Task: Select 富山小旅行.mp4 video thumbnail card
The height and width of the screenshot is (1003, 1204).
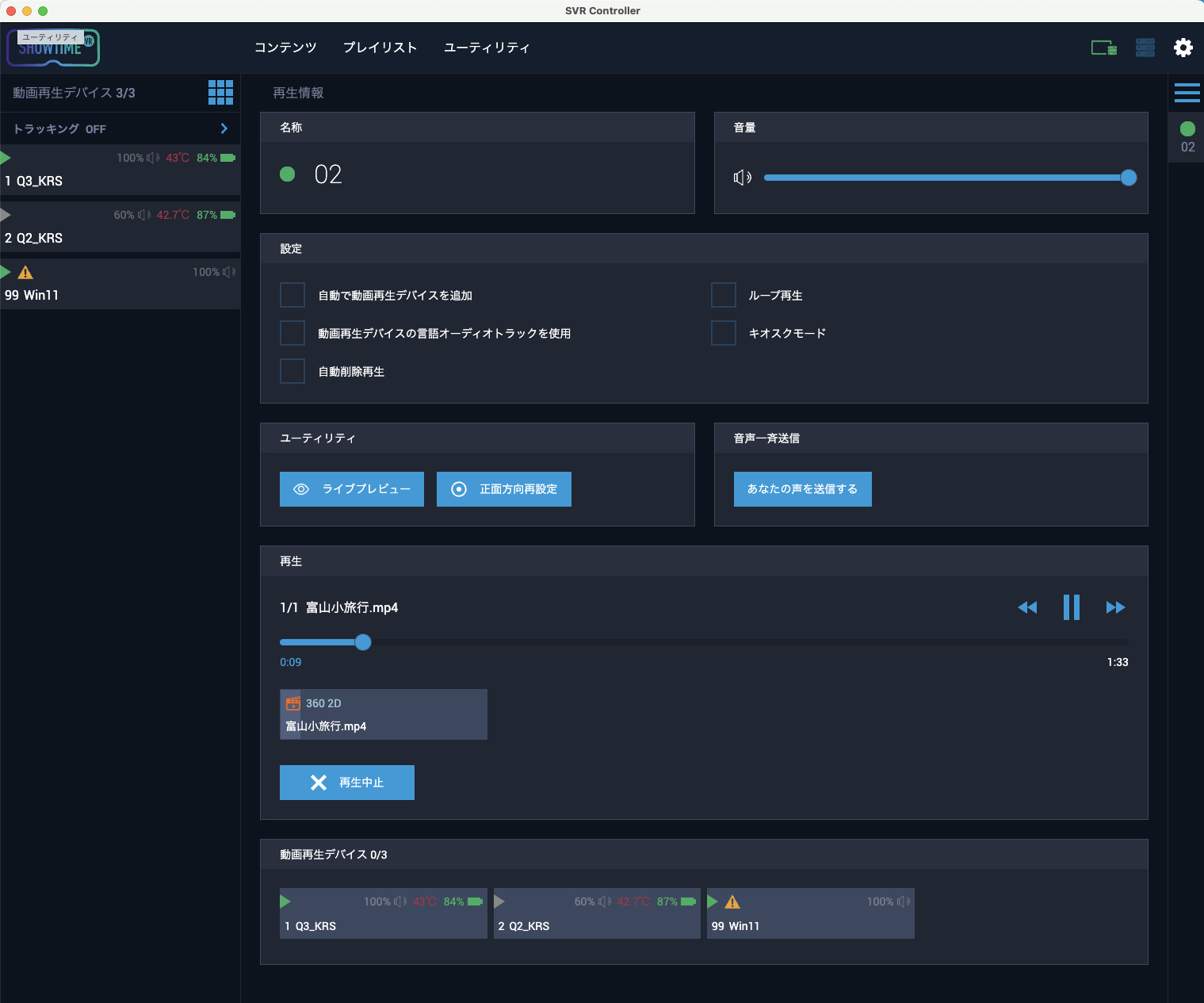Action: [x=384, y=714]
